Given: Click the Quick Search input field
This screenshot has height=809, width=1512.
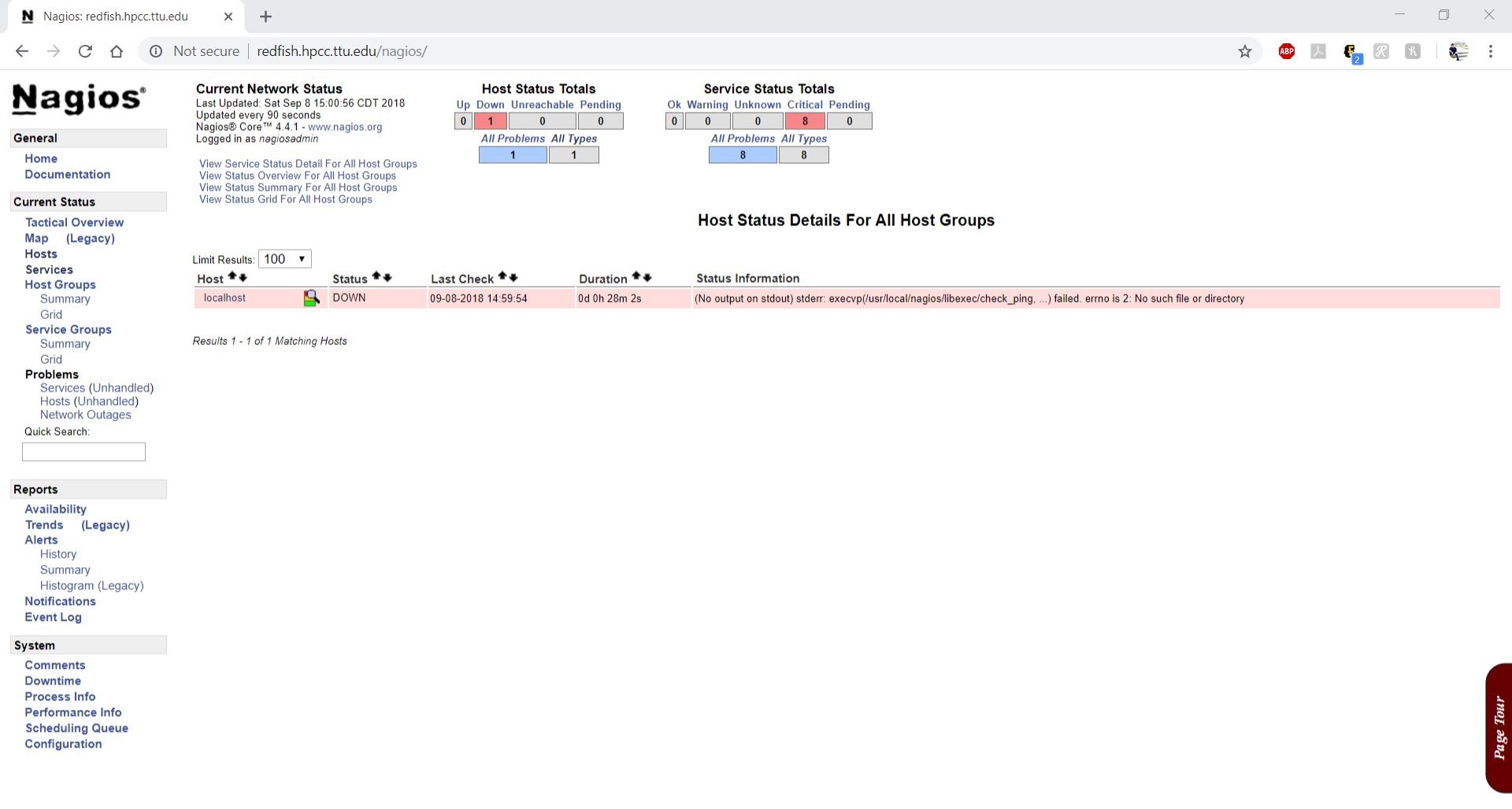Looking at the screenshot, I should (83, 452).
